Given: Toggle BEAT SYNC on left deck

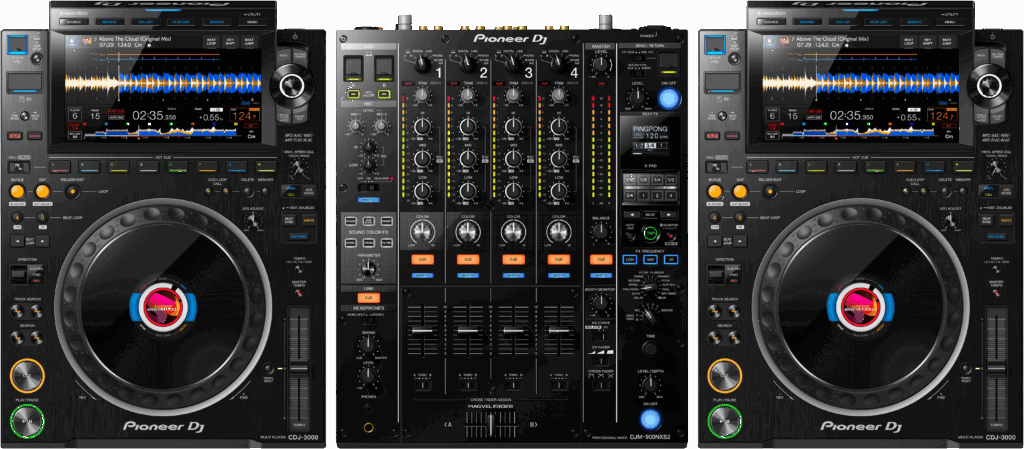Looking at the screenshot, I should [288, 221].
